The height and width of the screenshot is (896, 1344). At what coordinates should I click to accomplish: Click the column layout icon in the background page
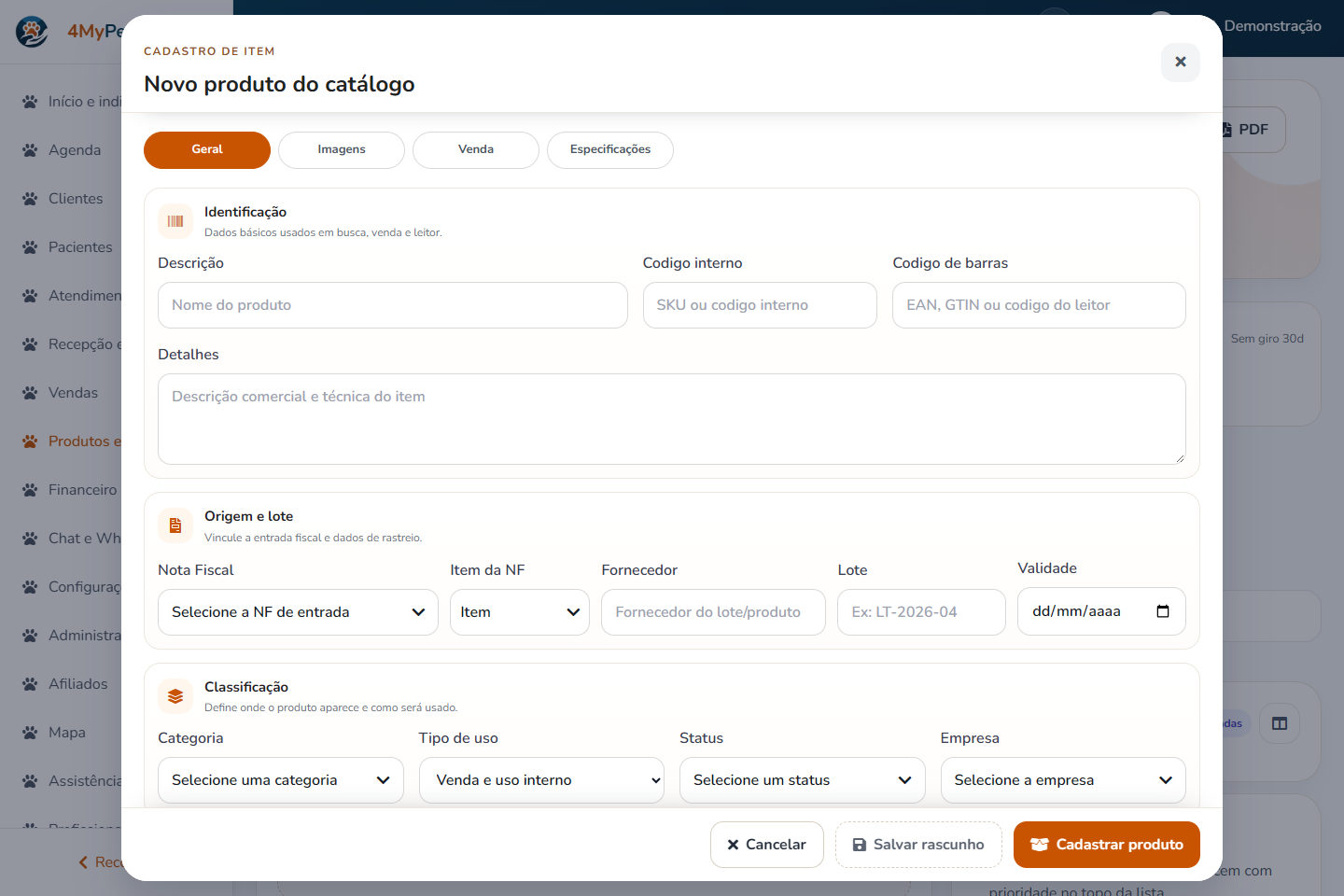tap(1280, 723)
